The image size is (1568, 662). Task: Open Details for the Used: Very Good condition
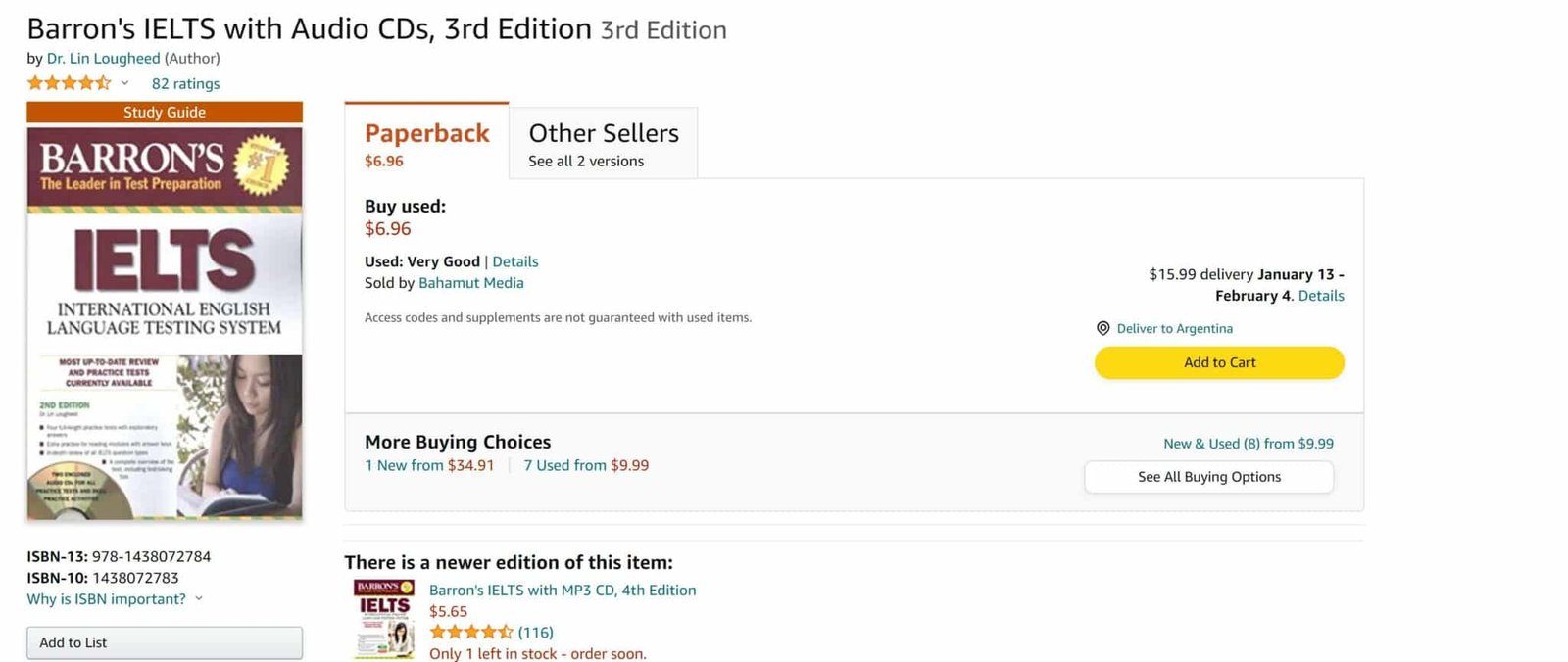515,261
